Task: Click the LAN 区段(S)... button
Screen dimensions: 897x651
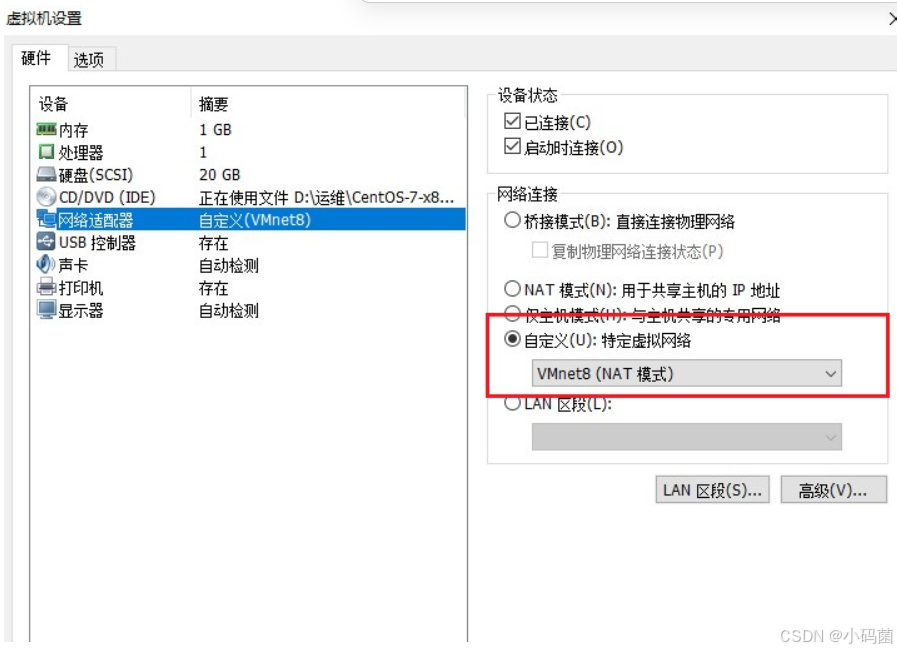Action: click(712, 490)
